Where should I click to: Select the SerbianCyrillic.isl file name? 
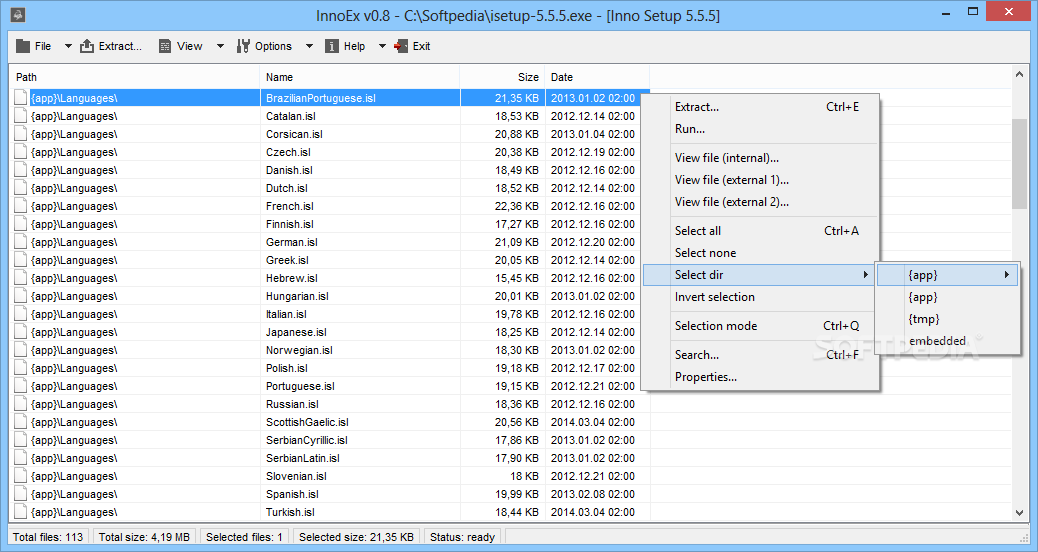point(307,439)
